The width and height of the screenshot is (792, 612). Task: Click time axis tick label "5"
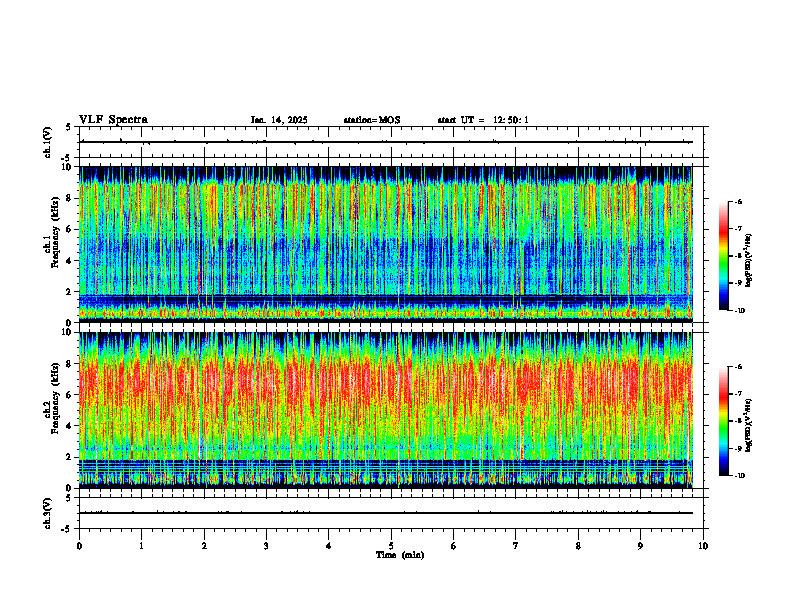(391, 546)
